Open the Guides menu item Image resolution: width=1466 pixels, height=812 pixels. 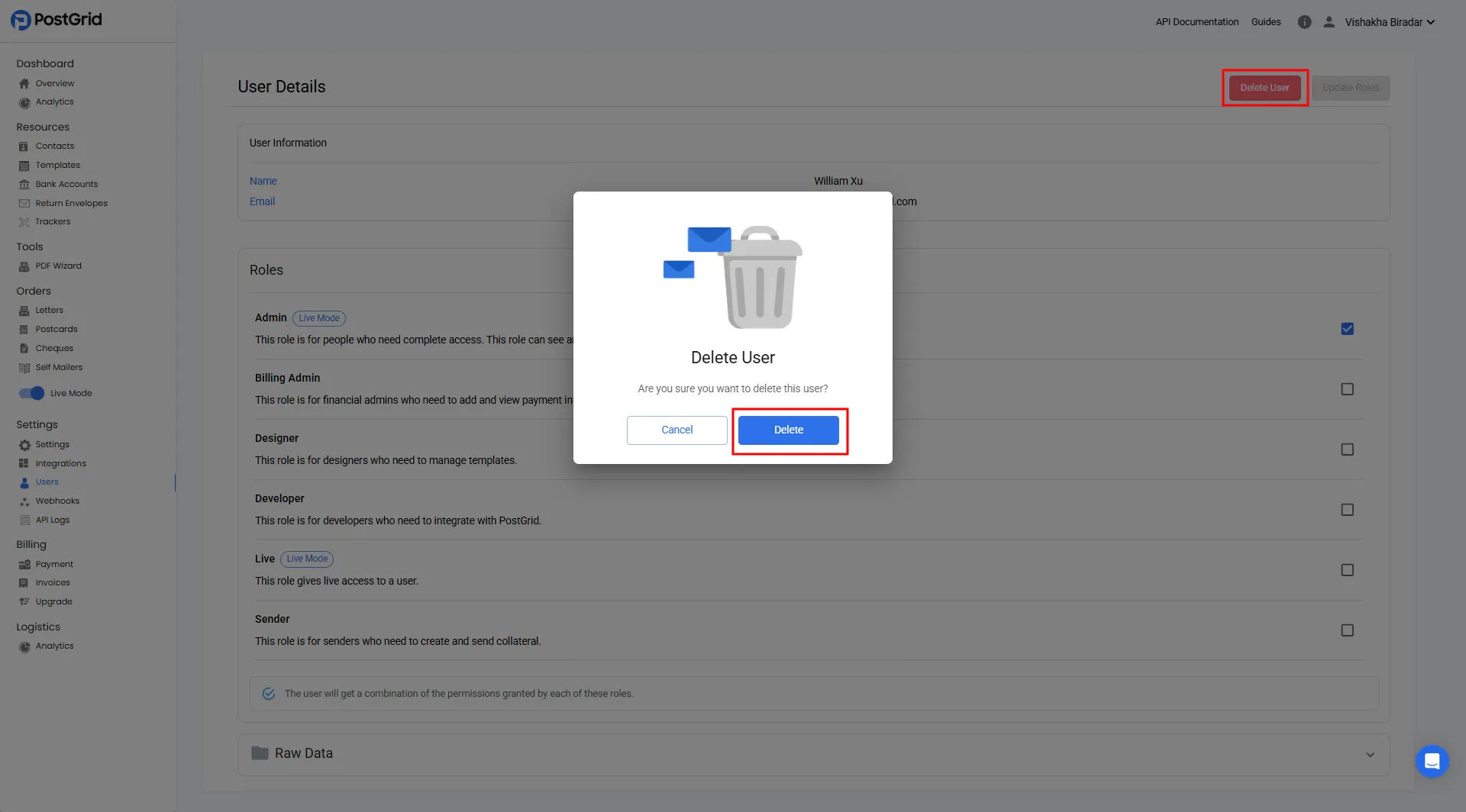(1266, 22)
